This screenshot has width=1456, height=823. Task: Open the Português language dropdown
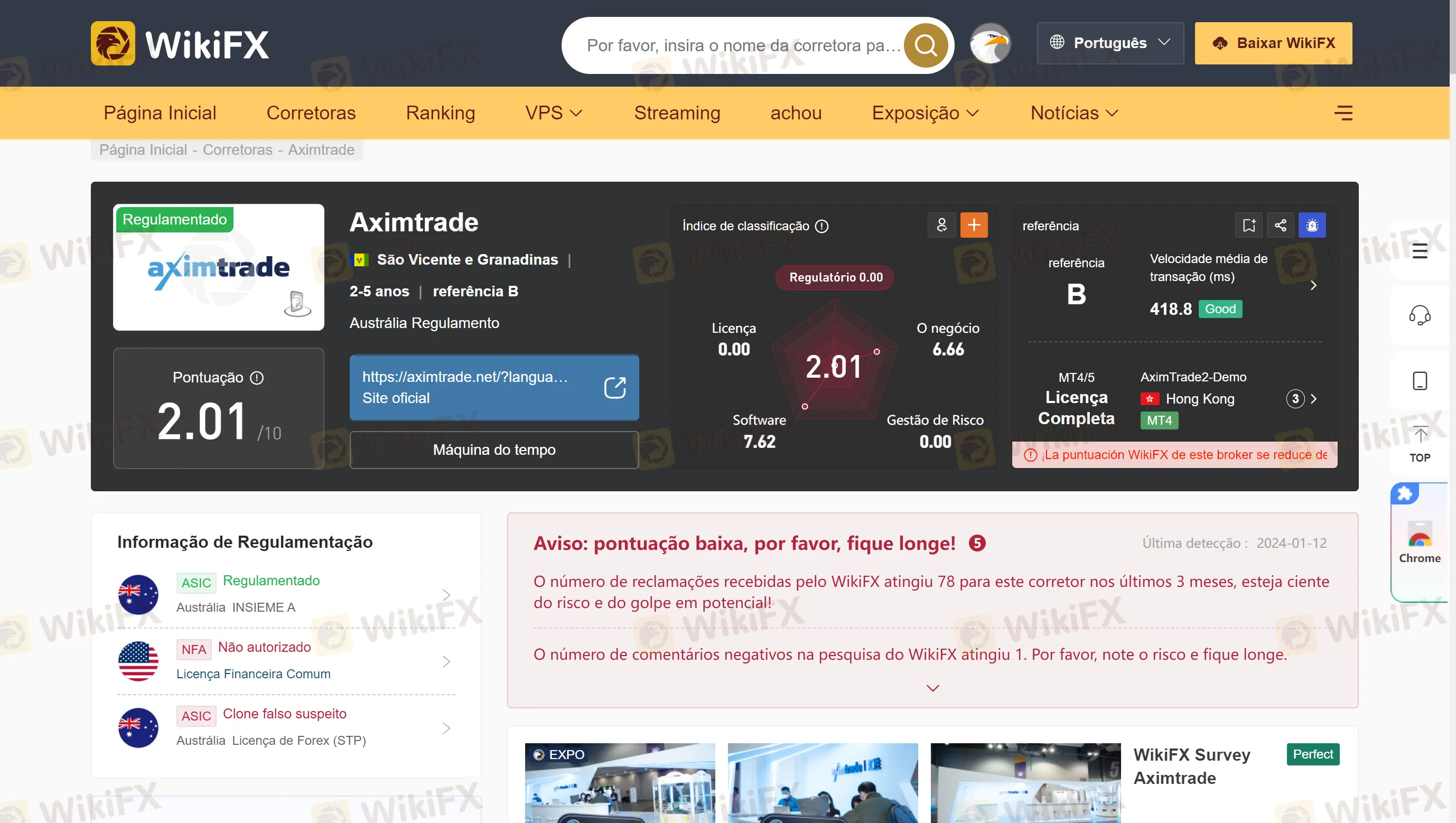[1109, 43]
